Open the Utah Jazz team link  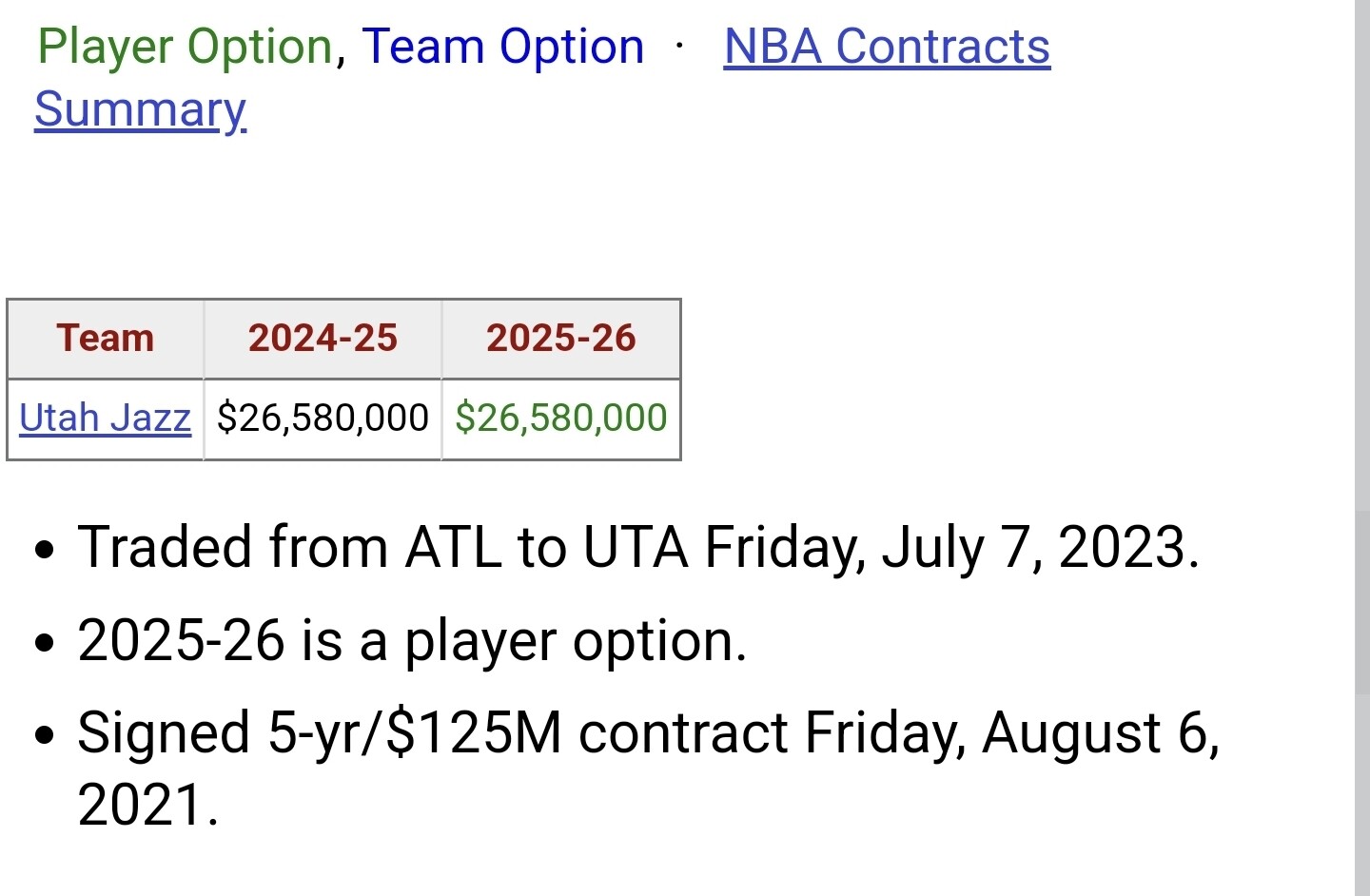(x=105, y=419)
